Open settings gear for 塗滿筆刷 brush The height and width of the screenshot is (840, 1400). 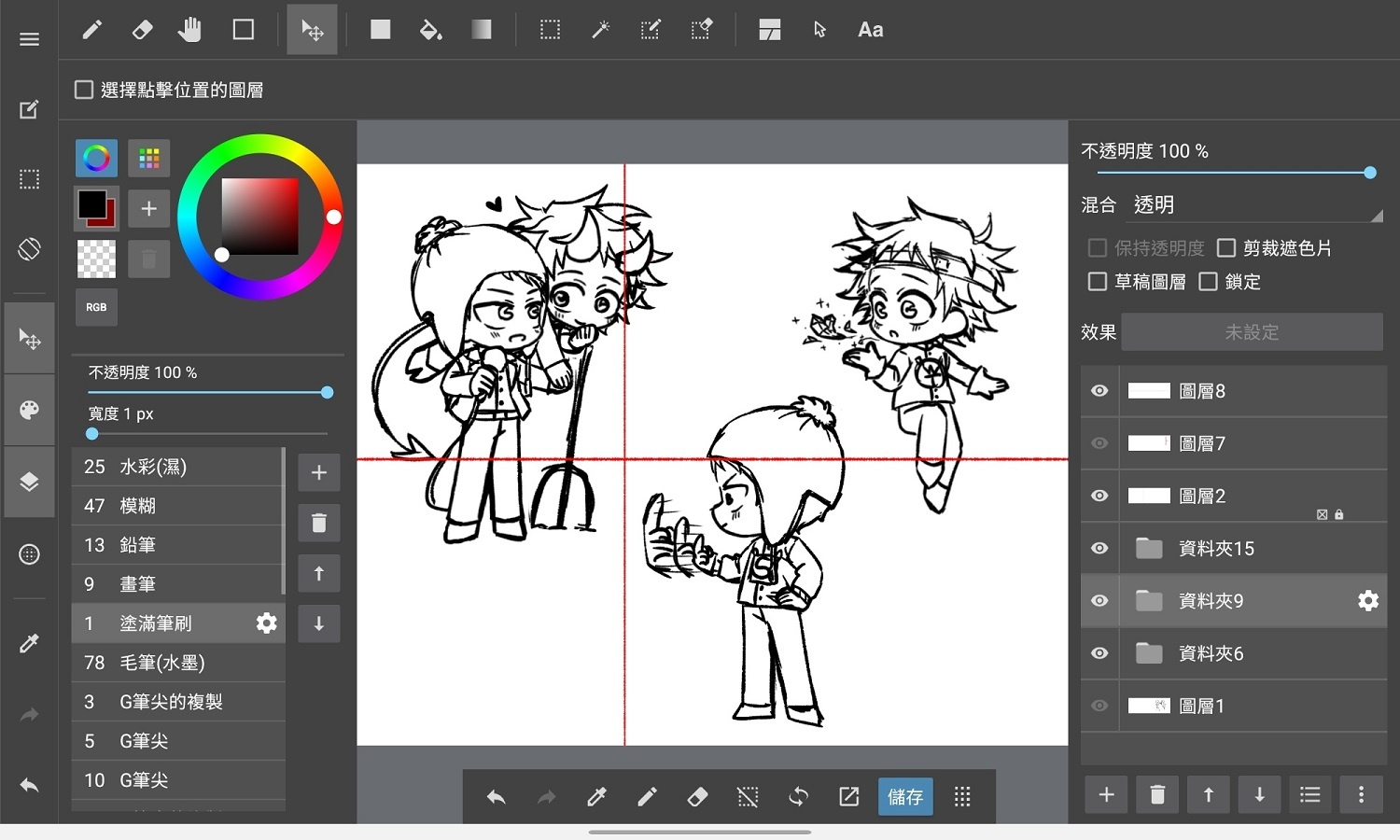[266, 623]
